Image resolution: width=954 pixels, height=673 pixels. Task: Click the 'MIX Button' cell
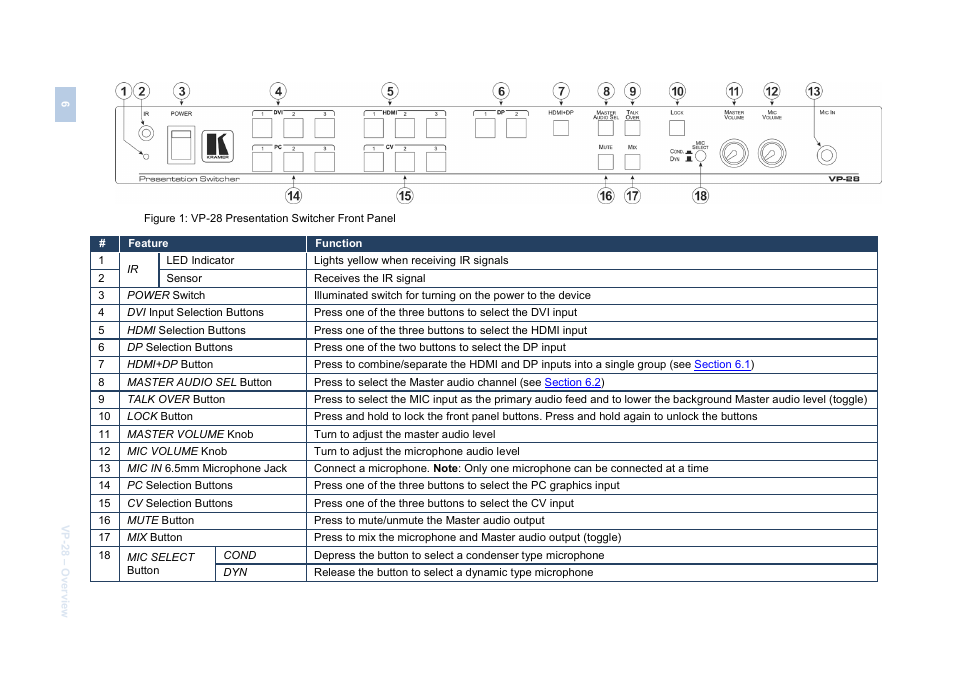pos(213,537)
